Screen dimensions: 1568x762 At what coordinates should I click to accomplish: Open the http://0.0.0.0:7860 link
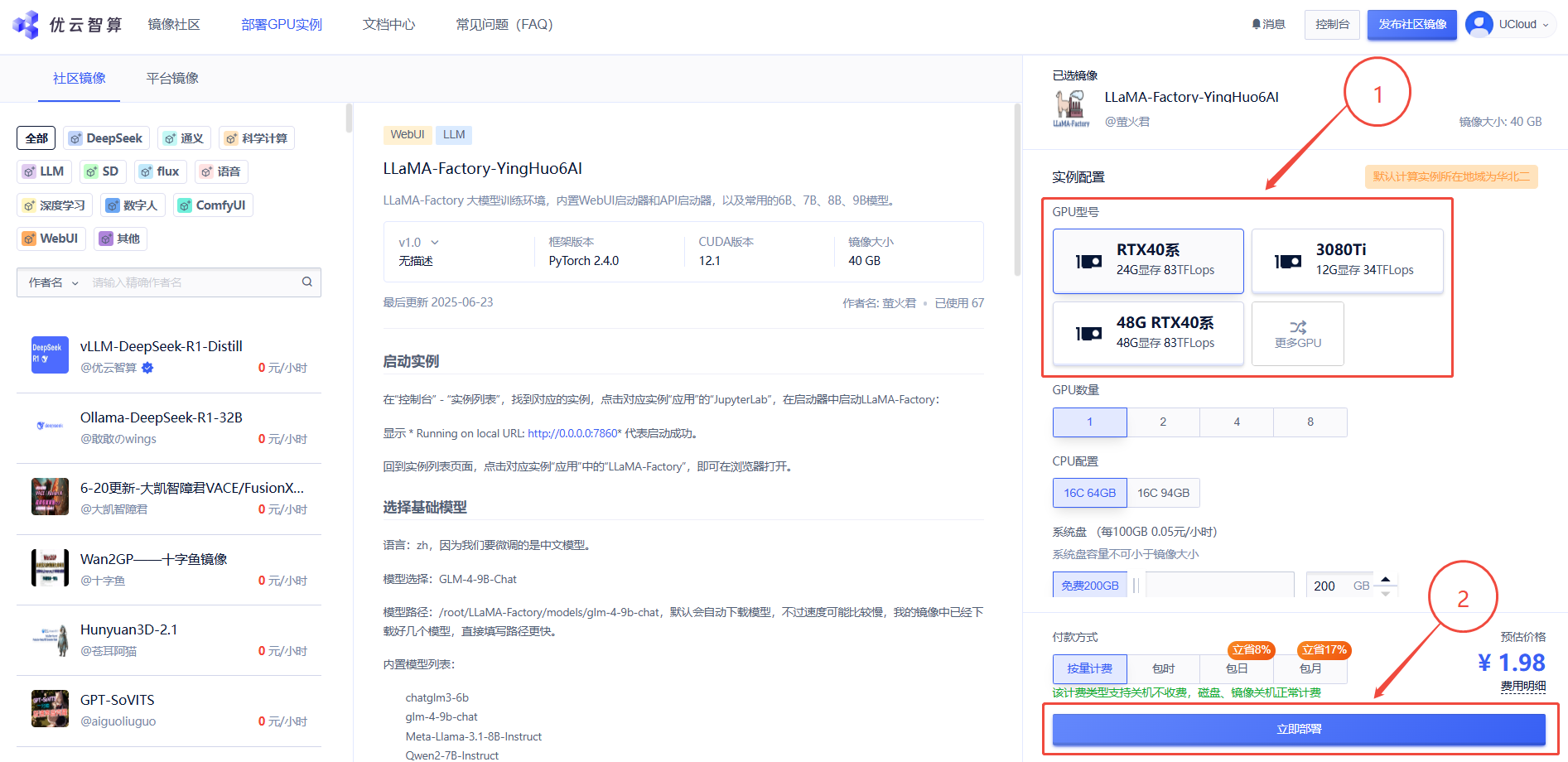tap(572, 433)
